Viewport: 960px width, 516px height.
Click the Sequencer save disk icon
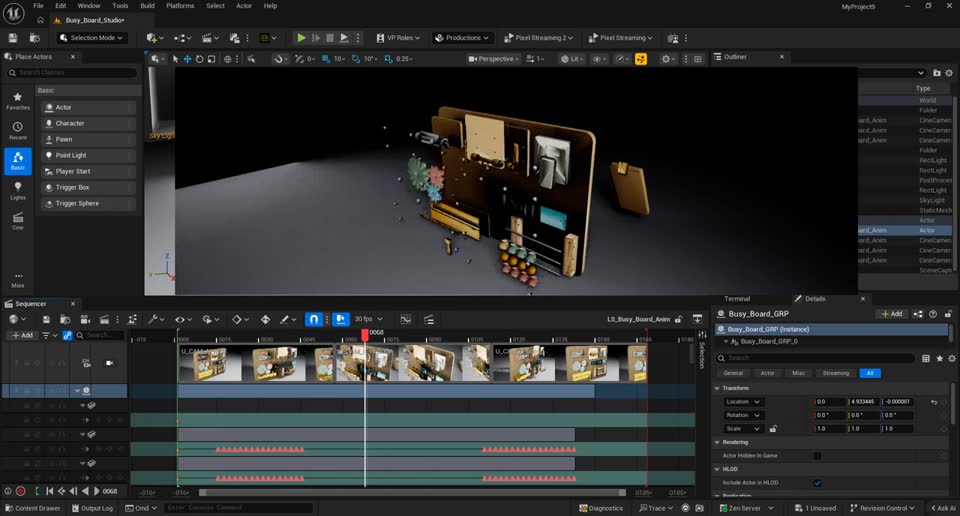46,319
